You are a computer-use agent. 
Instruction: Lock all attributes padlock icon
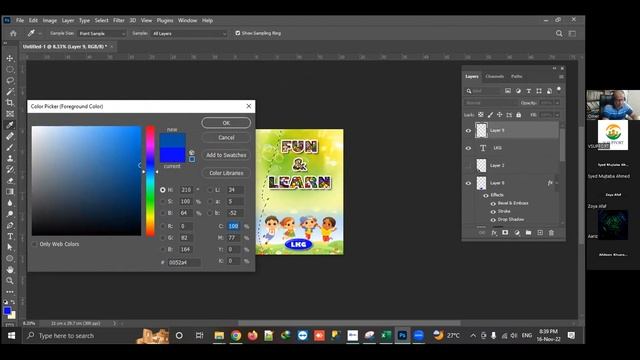pyautogui.click(x=518, y=115)
